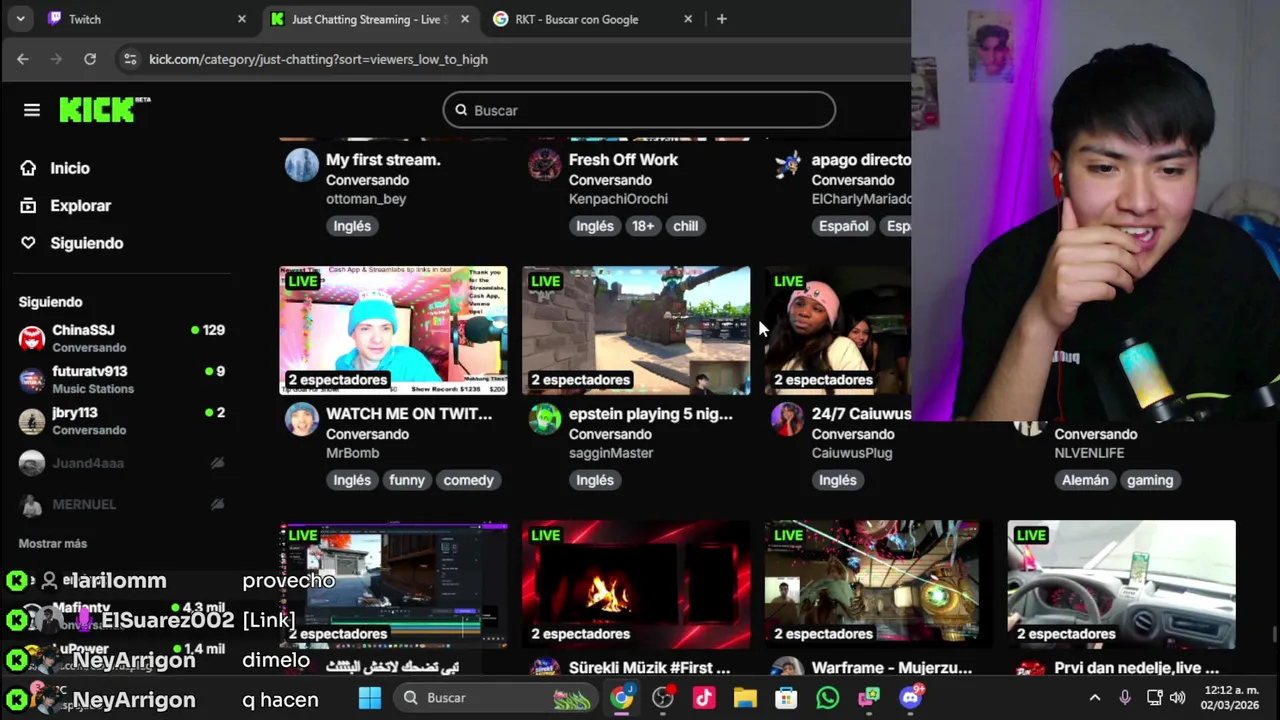
Task: Close the RKT Google tab
Action: tap(688, 19)
